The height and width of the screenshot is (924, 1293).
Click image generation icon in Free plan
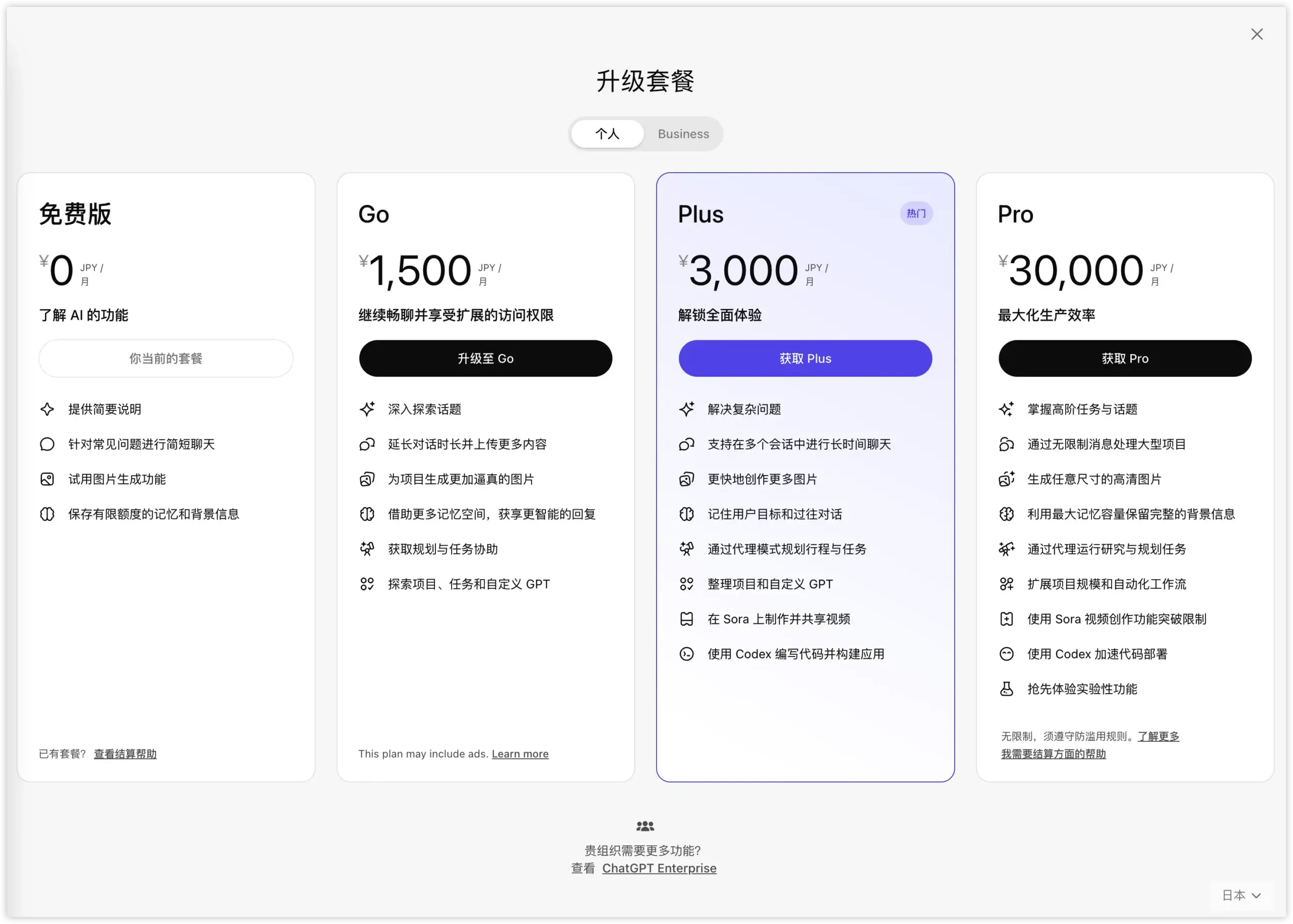click(x=47, y=479)
